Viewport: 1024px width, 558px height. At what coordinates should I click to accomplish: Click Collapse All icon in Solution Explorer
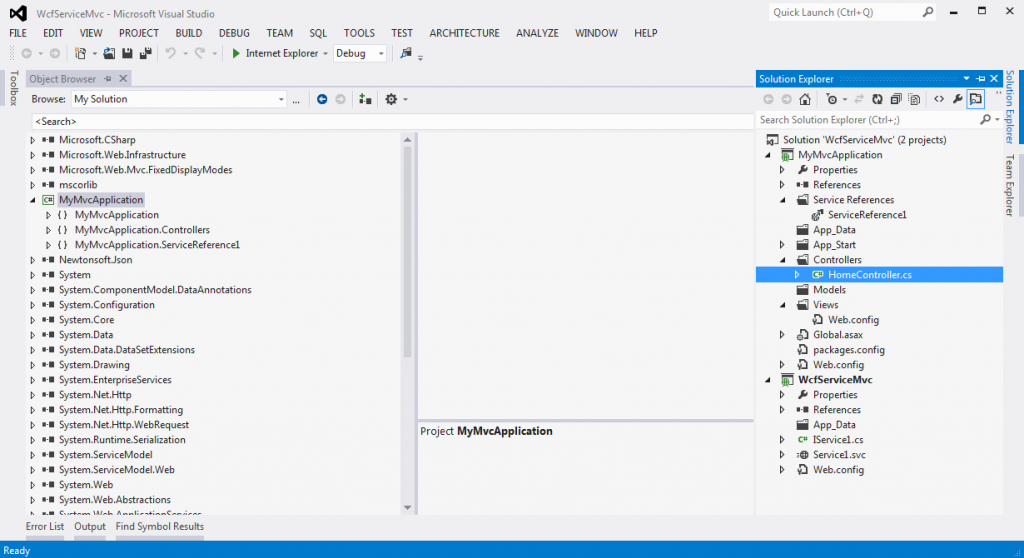click(x=896, y=99)
